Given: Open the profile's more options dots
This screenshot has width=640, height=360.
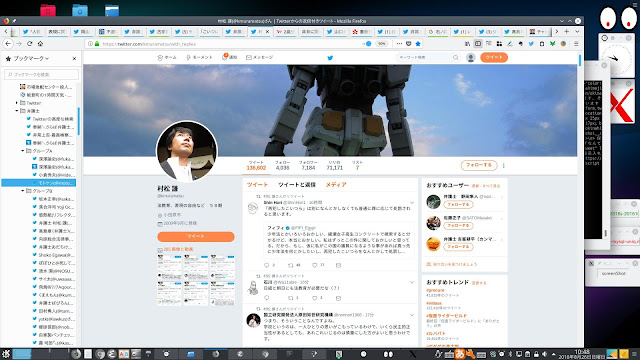Looking at the screenshot, I should pos(504,166).
